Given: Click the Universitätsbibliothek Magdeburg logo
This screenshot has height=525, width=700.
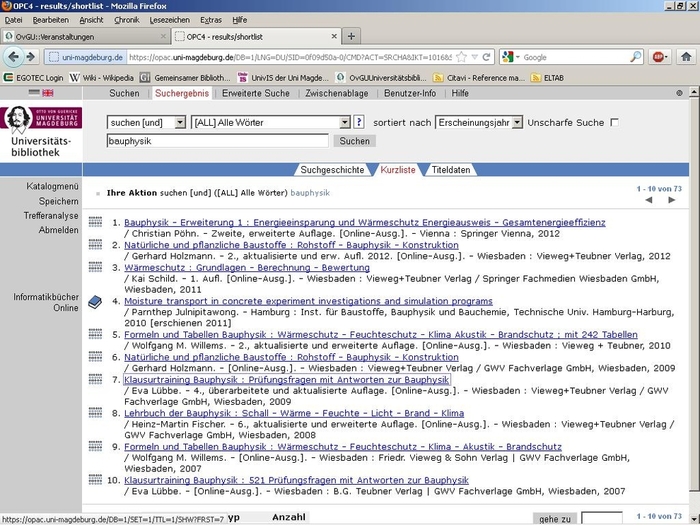Looking at the screenshot, I should pos(41,132).
